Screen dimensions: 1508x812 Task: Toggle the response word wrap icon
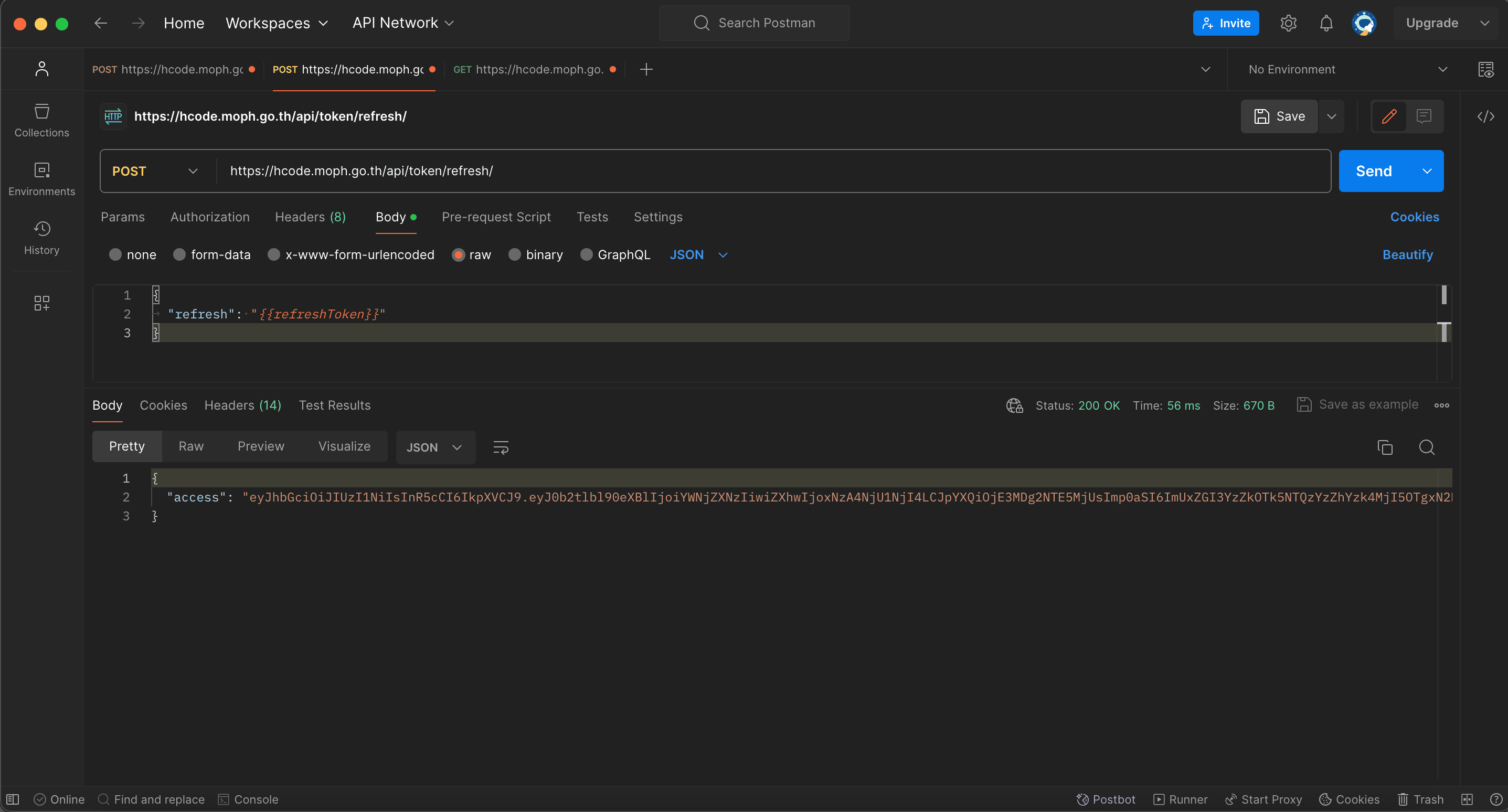(501, 447)
